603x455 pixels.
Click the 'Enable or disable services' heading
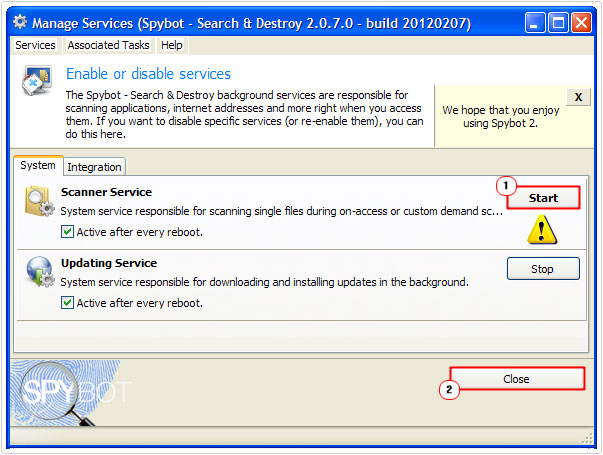(148, 74)
